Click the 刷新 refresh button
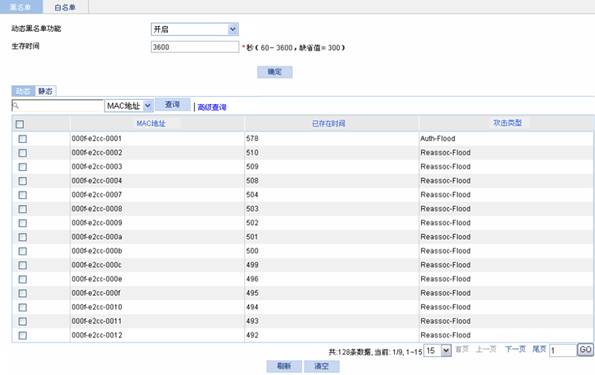595x375 pixels. 284,366
